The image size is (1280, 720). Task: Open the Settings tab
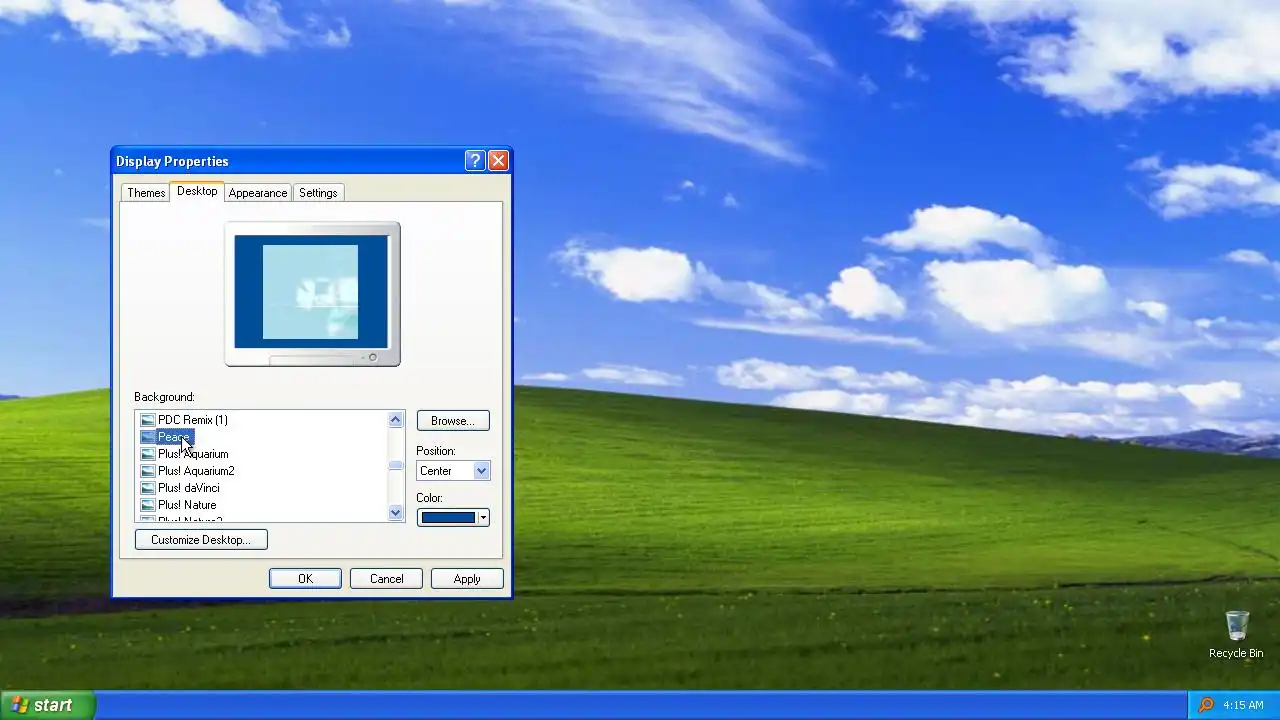click(318, 193)
